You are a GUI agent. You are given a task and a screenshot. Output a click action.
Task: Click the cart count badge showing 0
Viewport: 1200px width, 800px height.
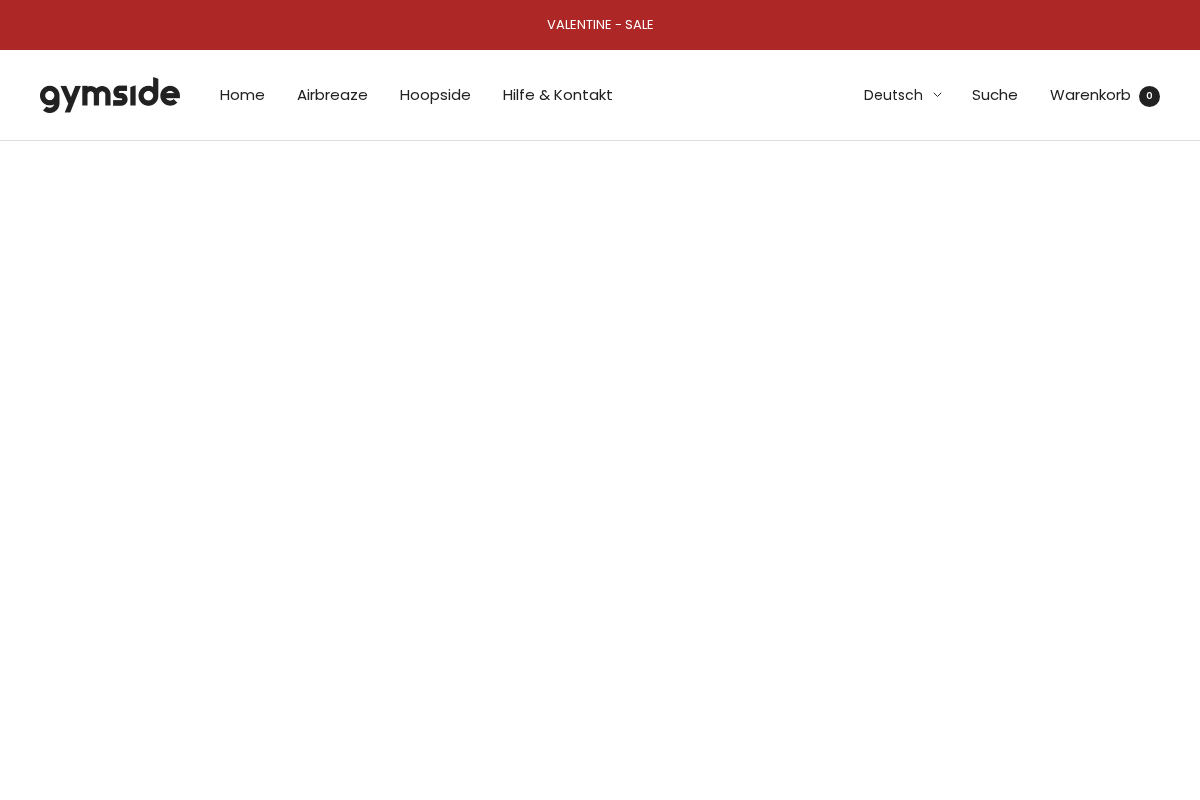point(1149,96)
